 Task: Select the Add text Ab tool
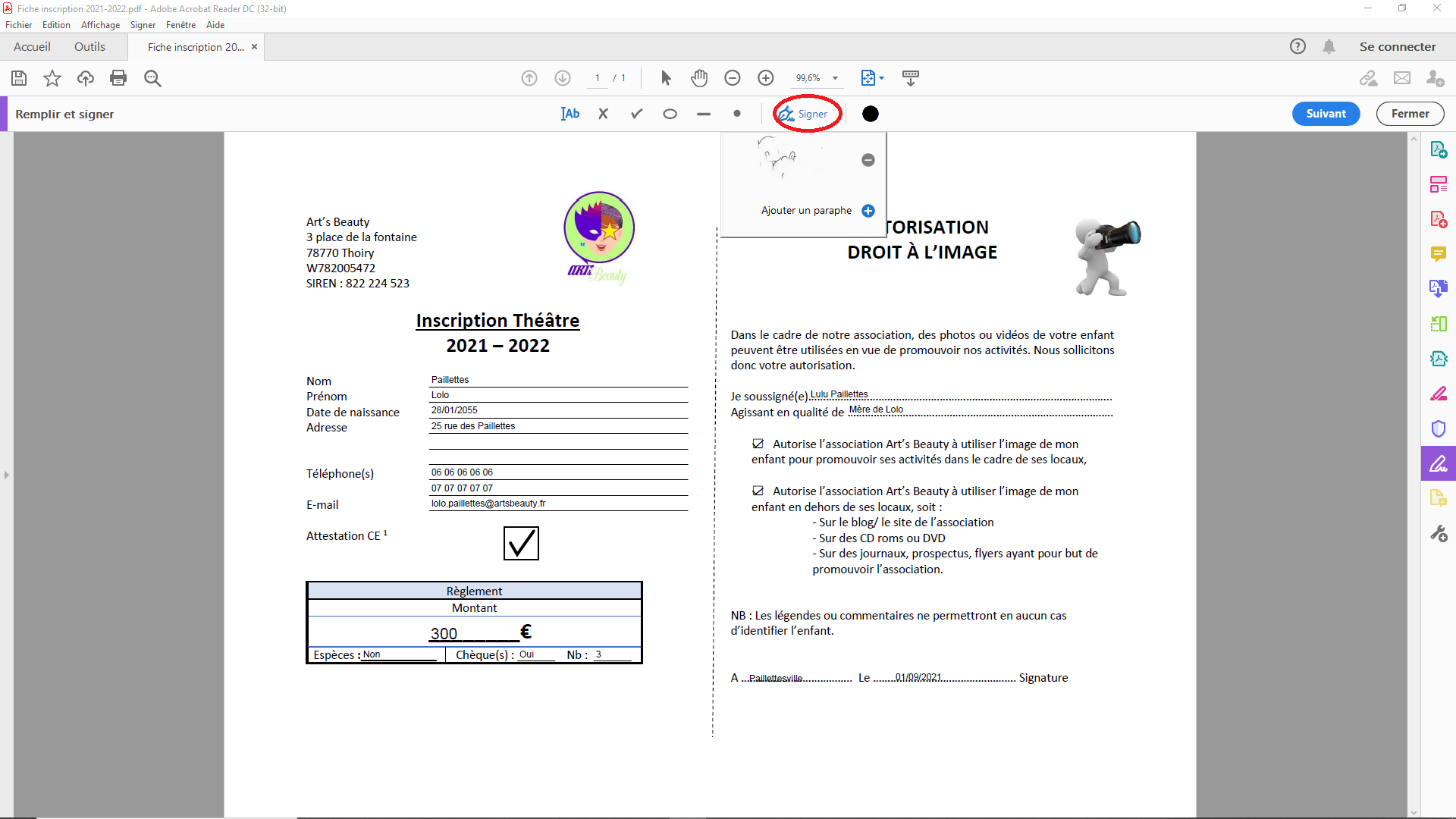570,114
